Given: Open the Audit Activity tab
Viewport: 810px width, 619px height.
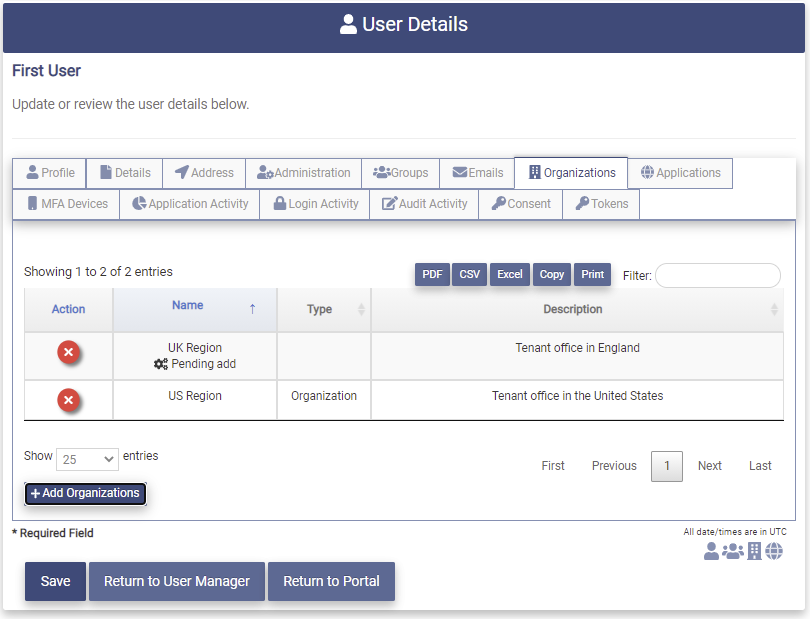Looking at the screenshot, I should point(424,204).
